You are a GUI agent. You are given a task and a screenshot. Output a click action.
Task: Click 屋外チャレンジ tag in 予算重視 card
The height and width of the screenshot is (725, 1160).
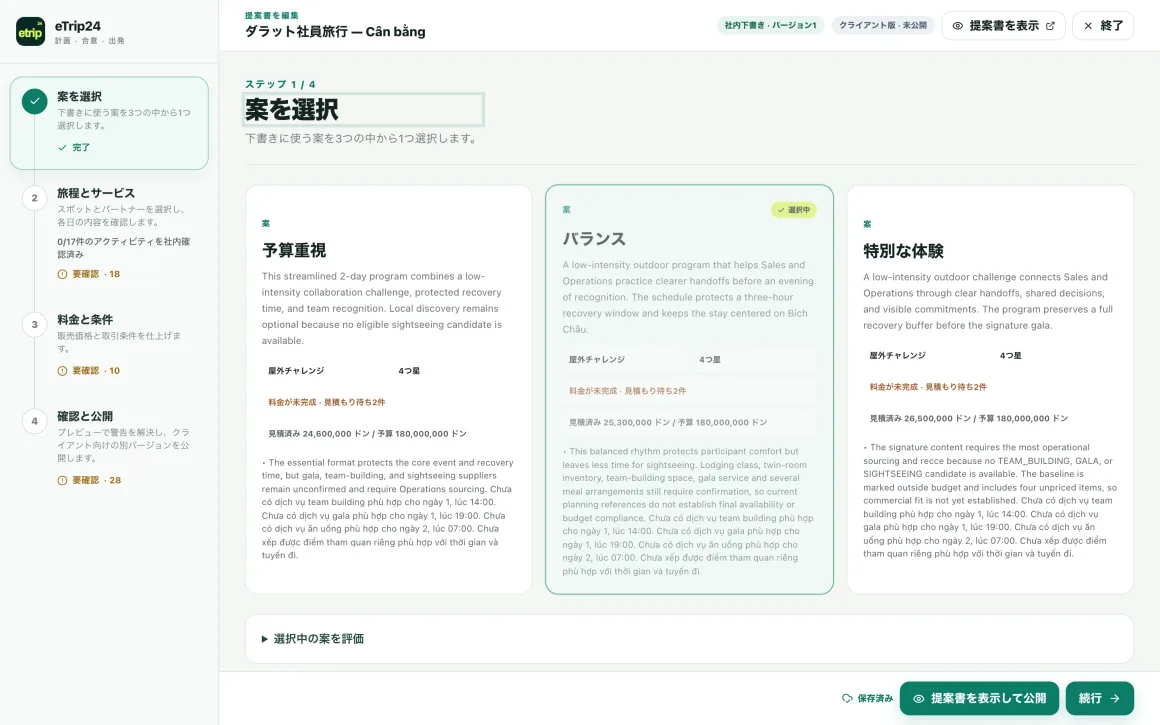point(296,371)
